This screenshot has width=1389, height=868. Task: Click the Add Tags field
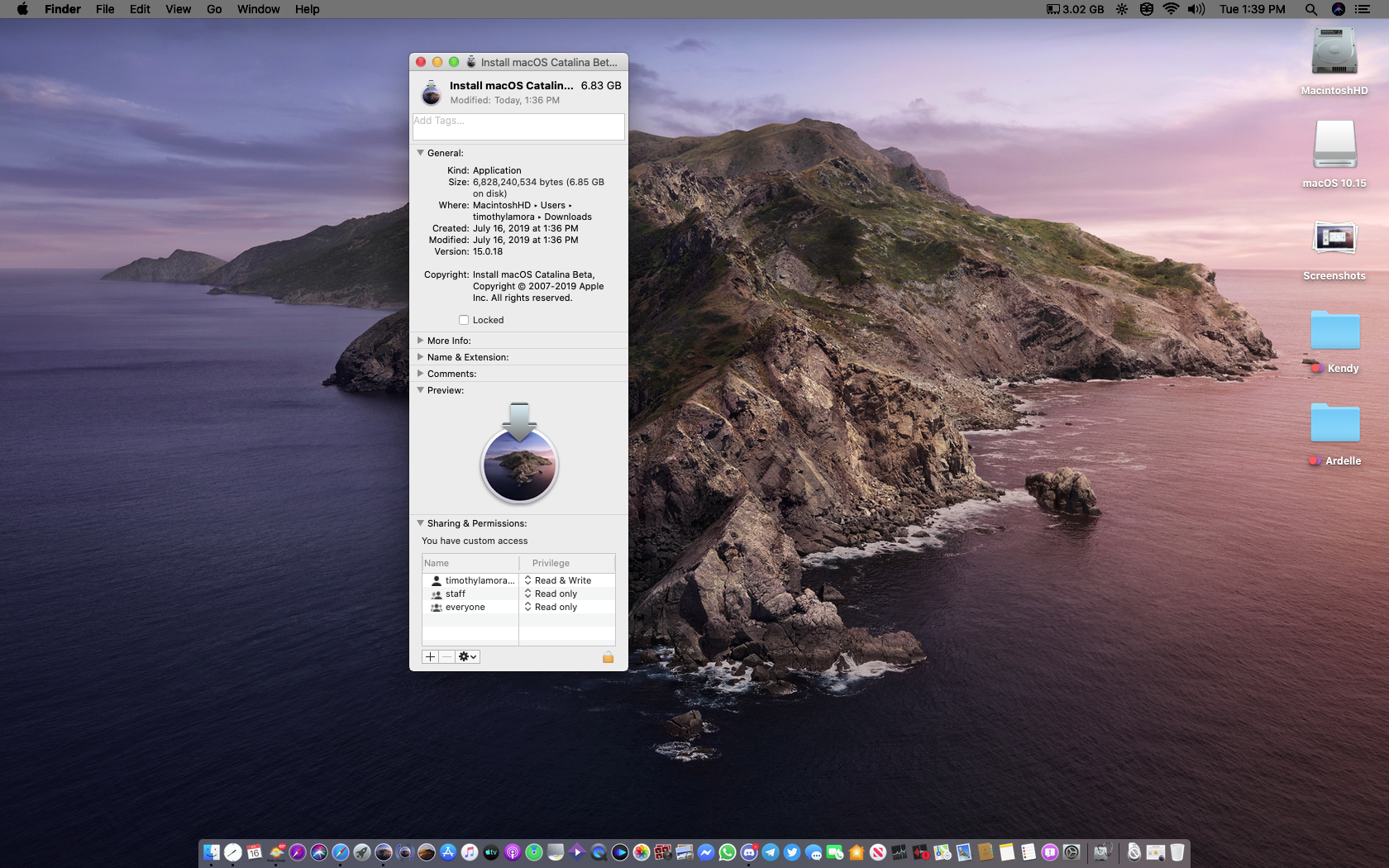coord(518,126)
